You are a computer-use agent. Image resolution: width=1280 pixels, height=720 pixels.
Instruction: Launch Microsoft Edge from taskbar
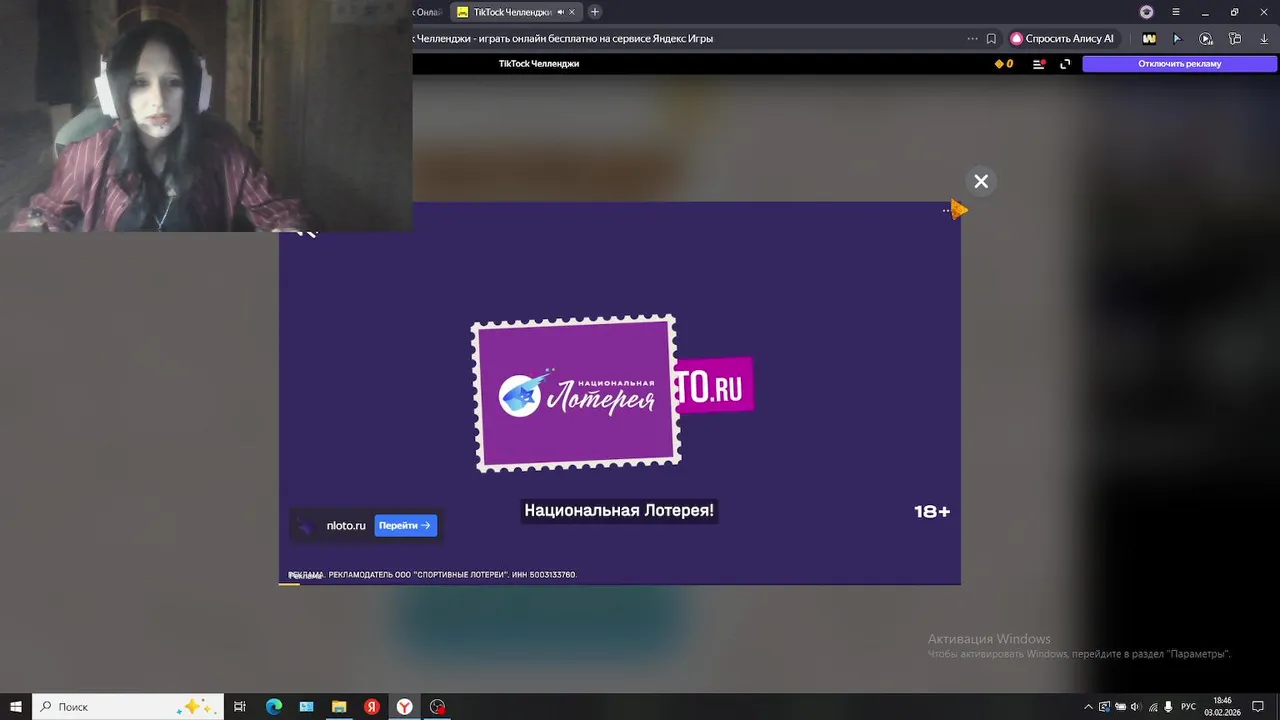tap(274, 707)
